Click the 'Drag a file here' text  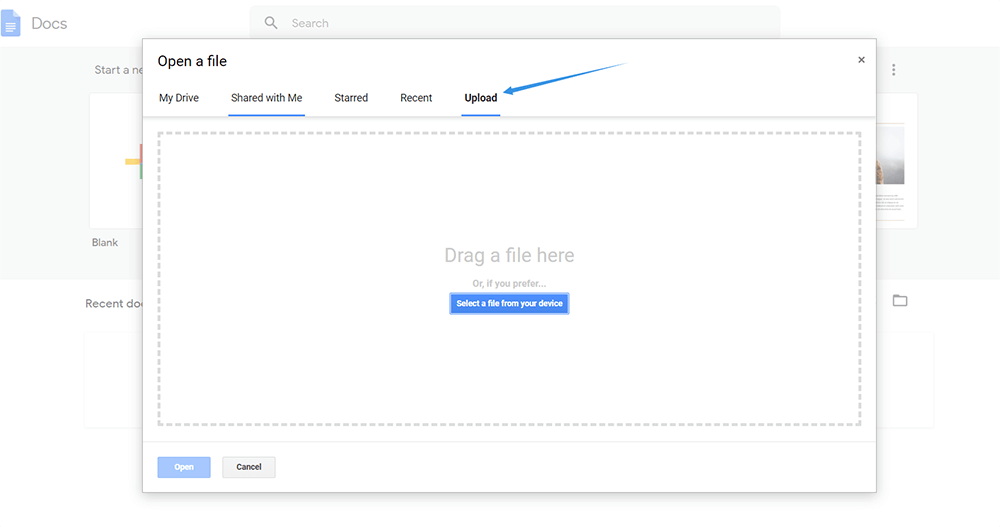(509, 256)
